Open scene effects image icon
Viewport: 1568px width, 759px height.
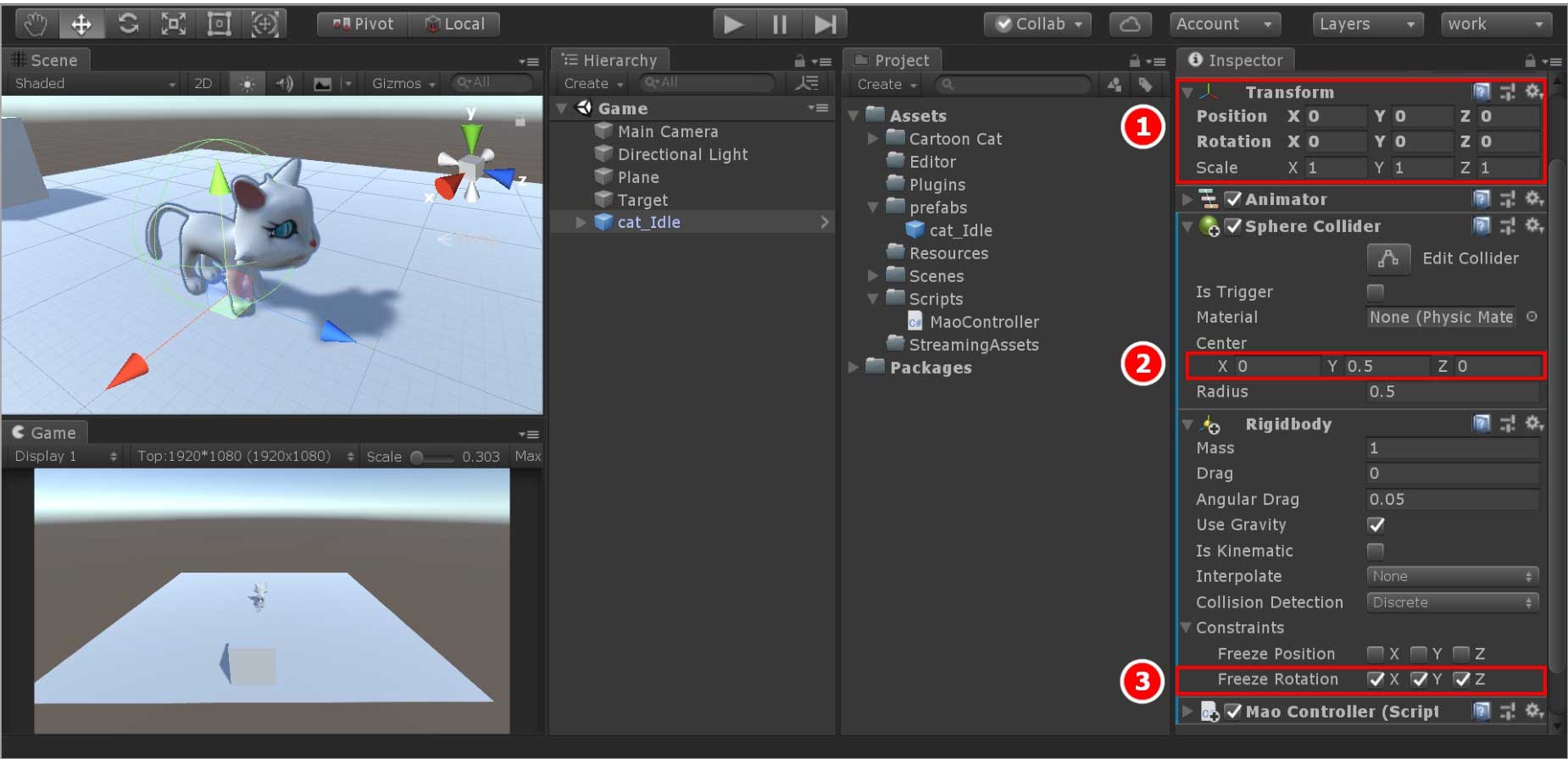(x=322, y=83)
